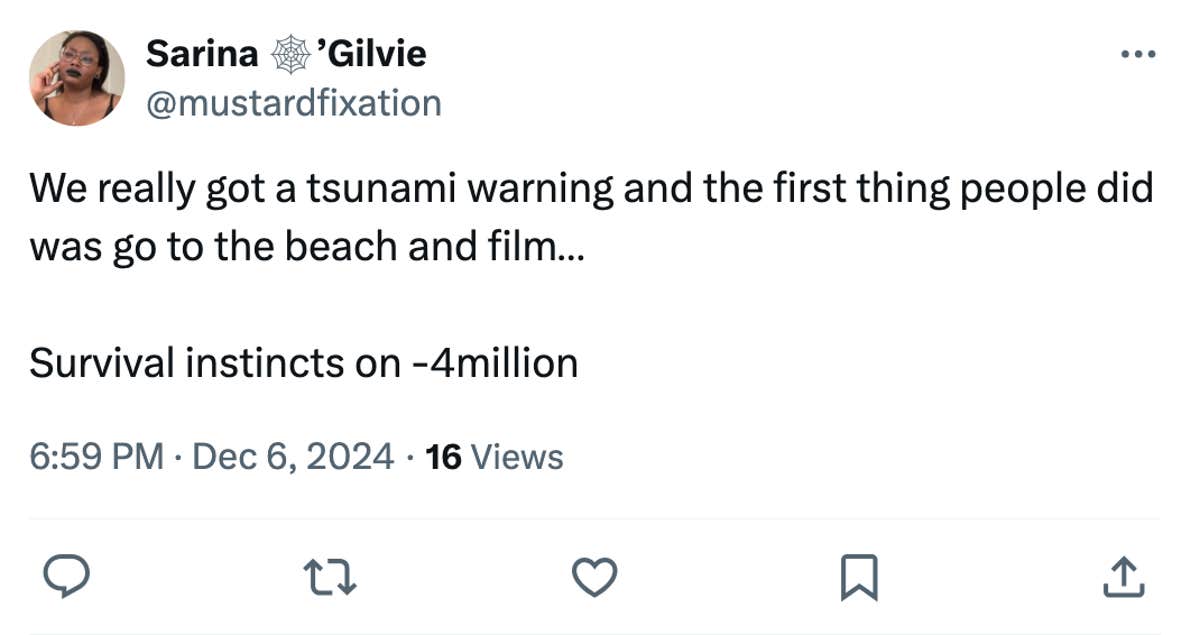Toggle the repost state of this tweet
Screen dimensions: 1200x635
click(x=330, y=575)
